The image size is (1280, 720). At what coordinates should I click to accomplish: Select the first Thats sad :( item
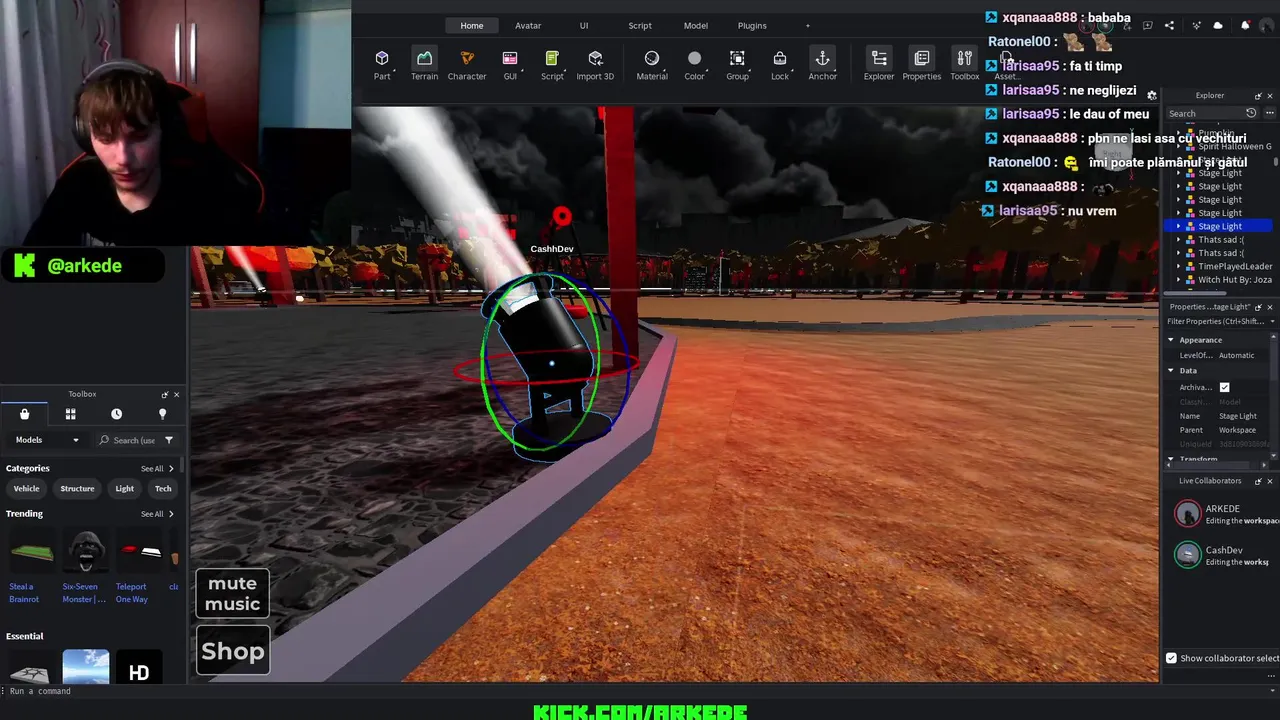click(x=1220, y=240)
